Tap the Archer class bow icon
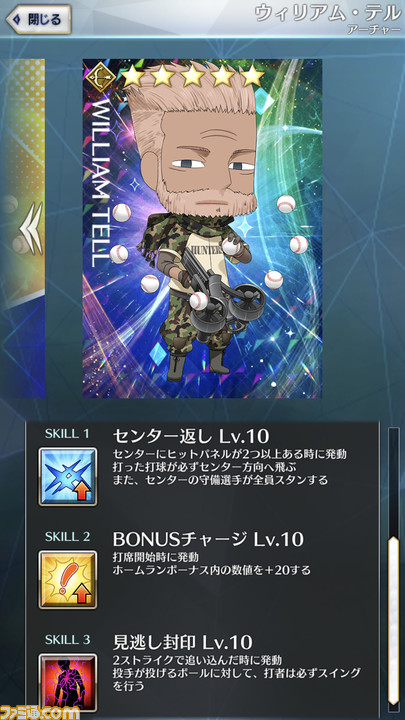 98,74
